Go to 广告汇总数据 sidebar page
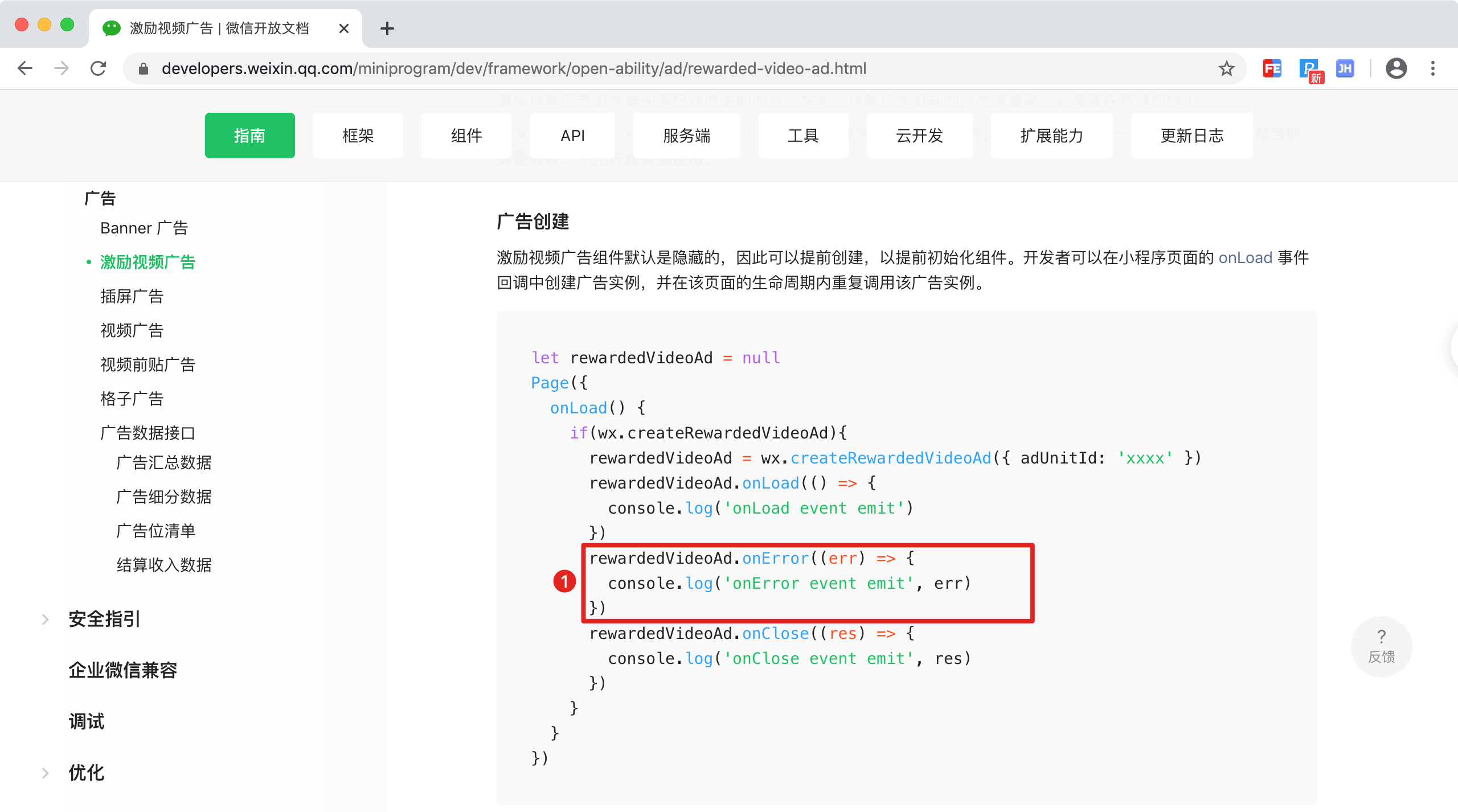Viewport: 1458px width, 812px height. (x=164, y=462)
